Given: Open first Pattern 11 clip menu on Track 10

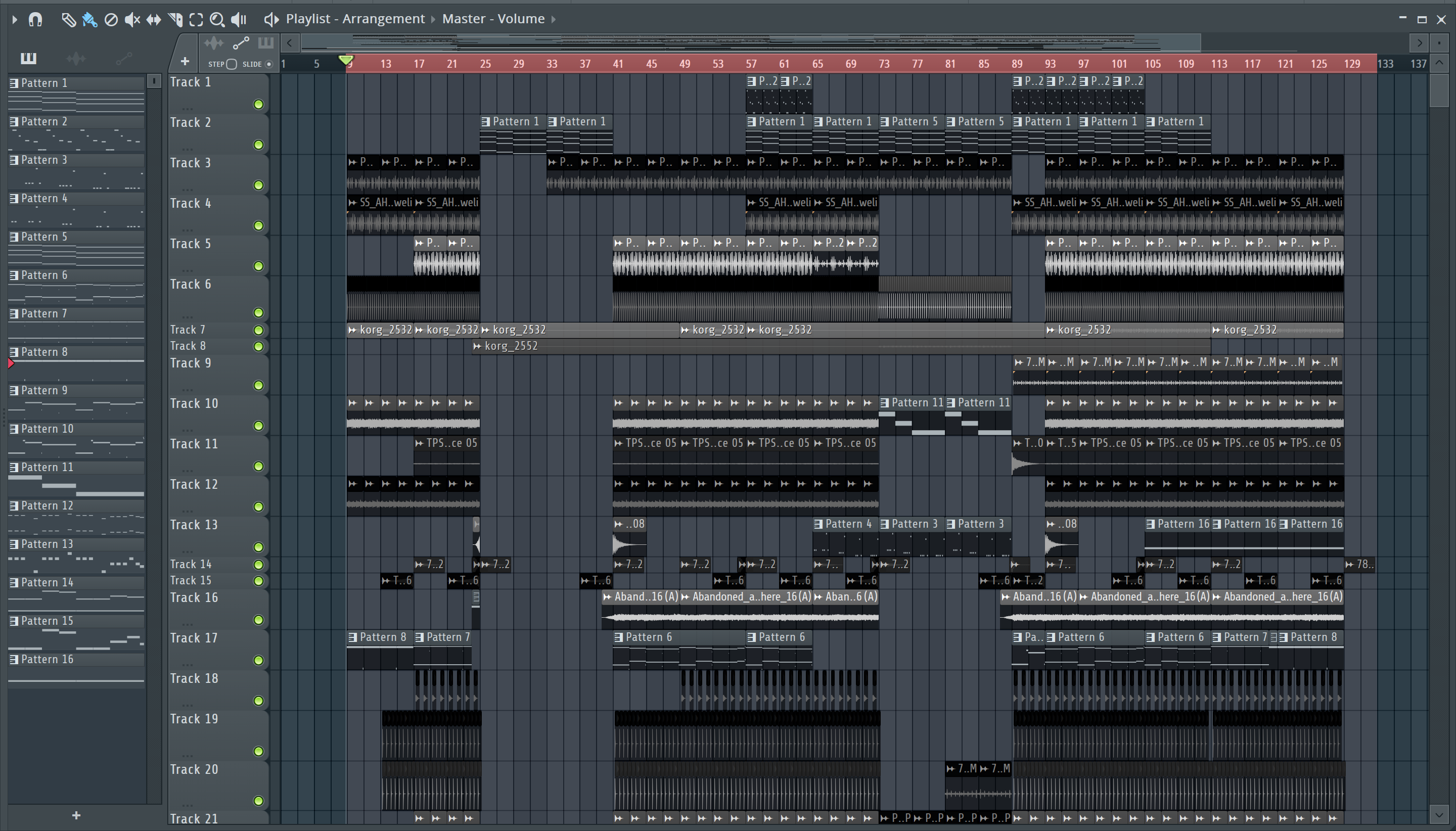Looking at the screenshot, I should (885, 403).
